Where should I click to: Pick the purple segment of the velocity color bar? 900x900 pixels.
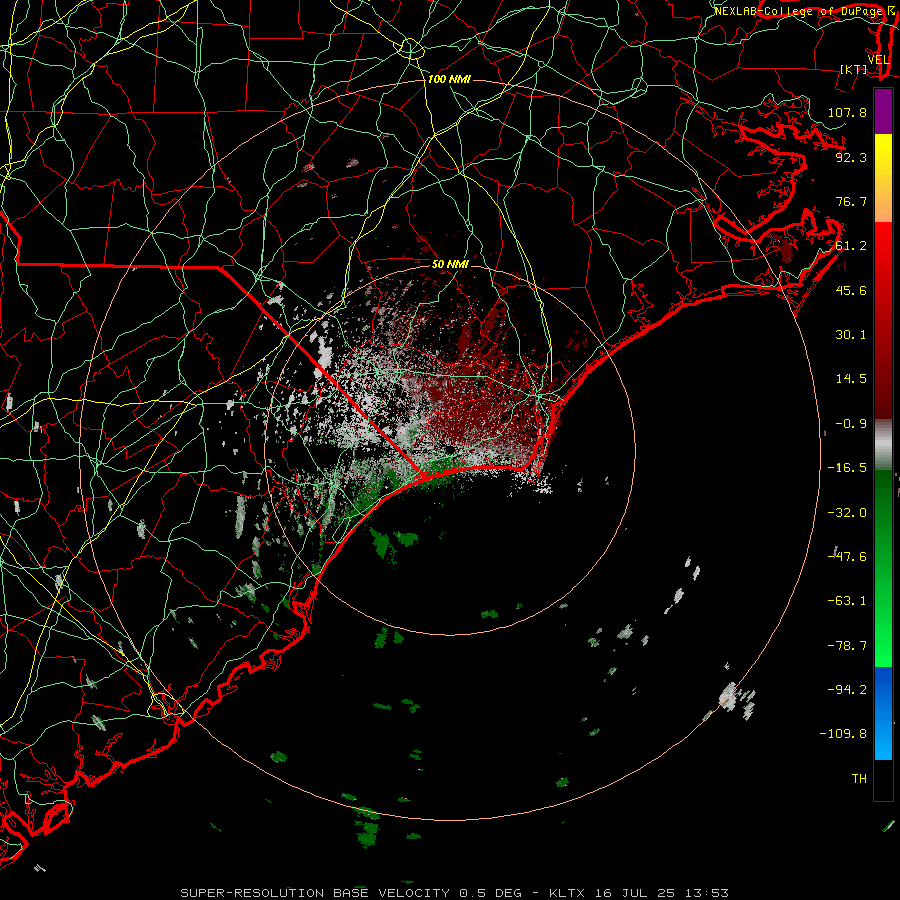coord(883,111)
